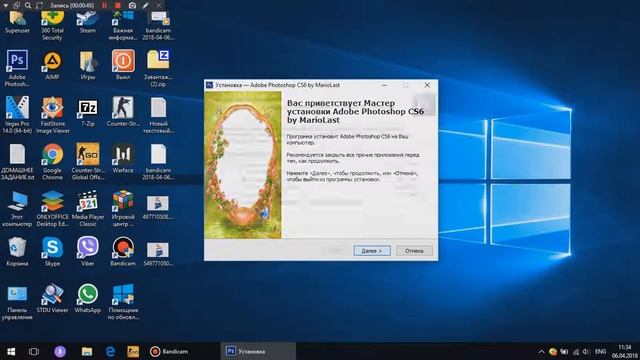Click the Отмена button in installer
Screen dimensions: 640x360
(414, 251)
